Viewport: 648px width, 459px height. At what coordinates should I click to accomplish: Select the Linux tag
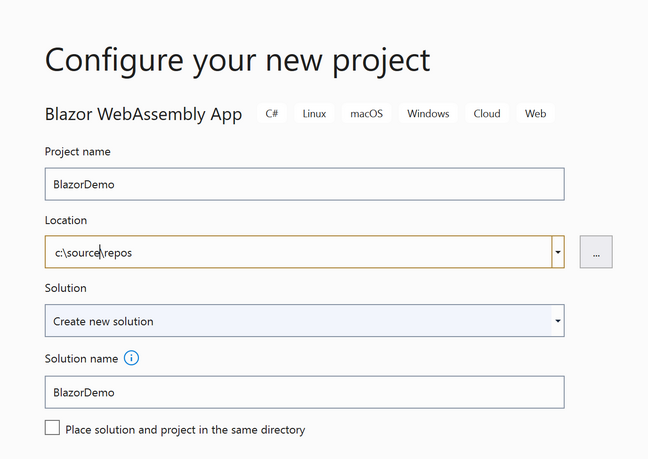click(x=314, y=114)
